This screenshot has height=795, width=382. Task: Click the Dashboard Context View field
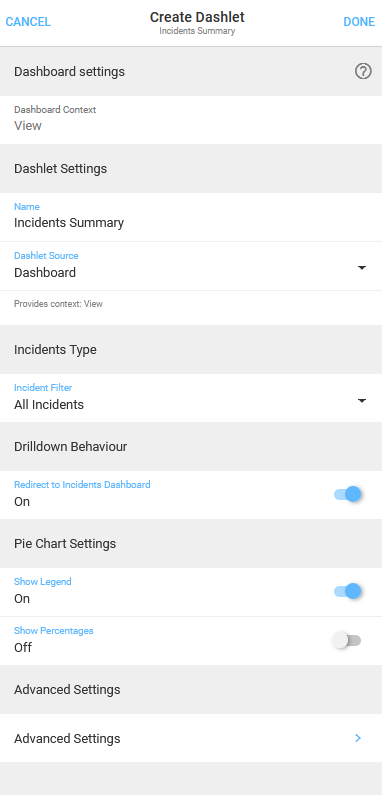191,120
